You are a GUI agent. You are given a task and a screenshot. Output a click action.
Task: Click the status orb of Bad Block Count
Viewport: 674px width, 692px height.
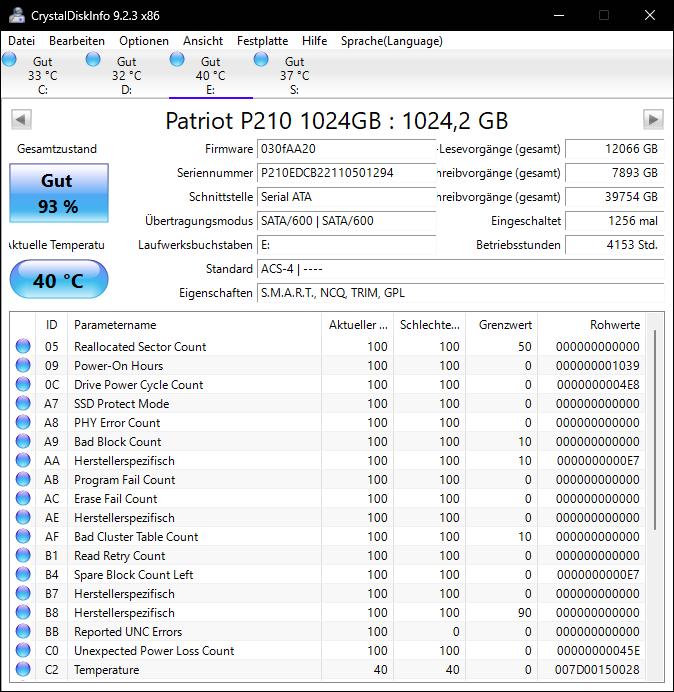coord(23,441)
